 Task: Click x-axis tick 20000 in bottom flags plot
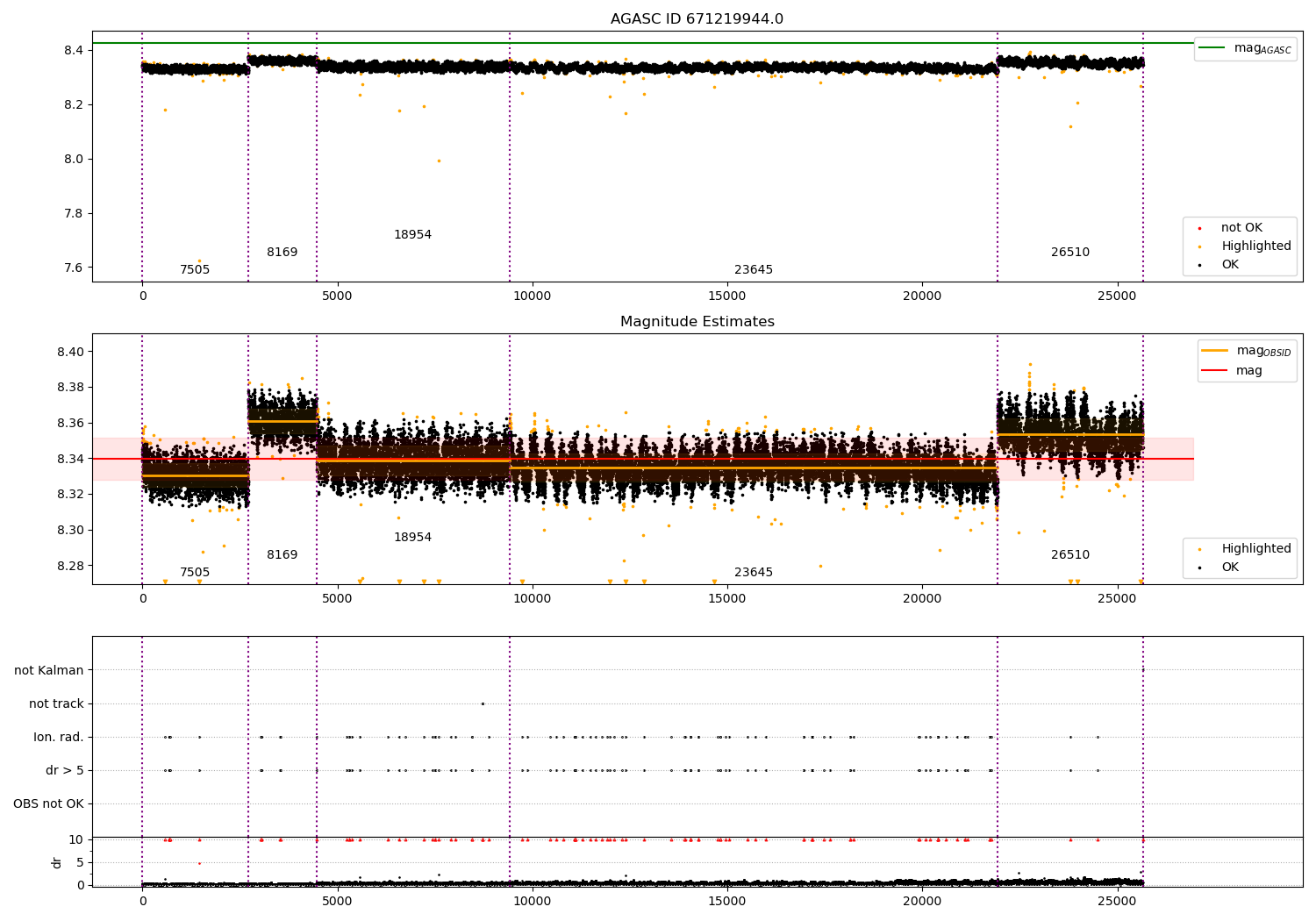pos(922,901)
